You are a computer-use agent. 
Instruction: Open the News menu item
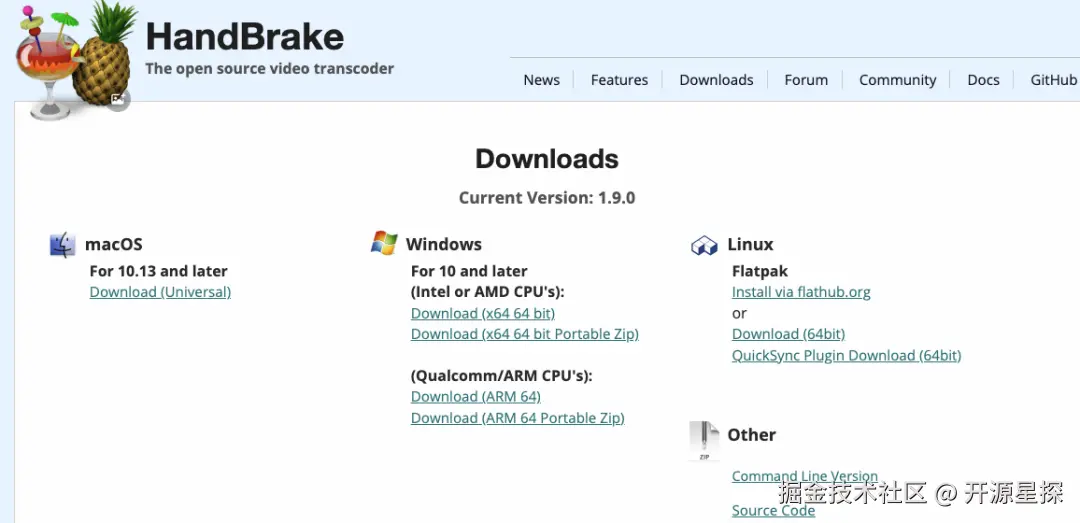pyautogui.click(x=541, y=80)
